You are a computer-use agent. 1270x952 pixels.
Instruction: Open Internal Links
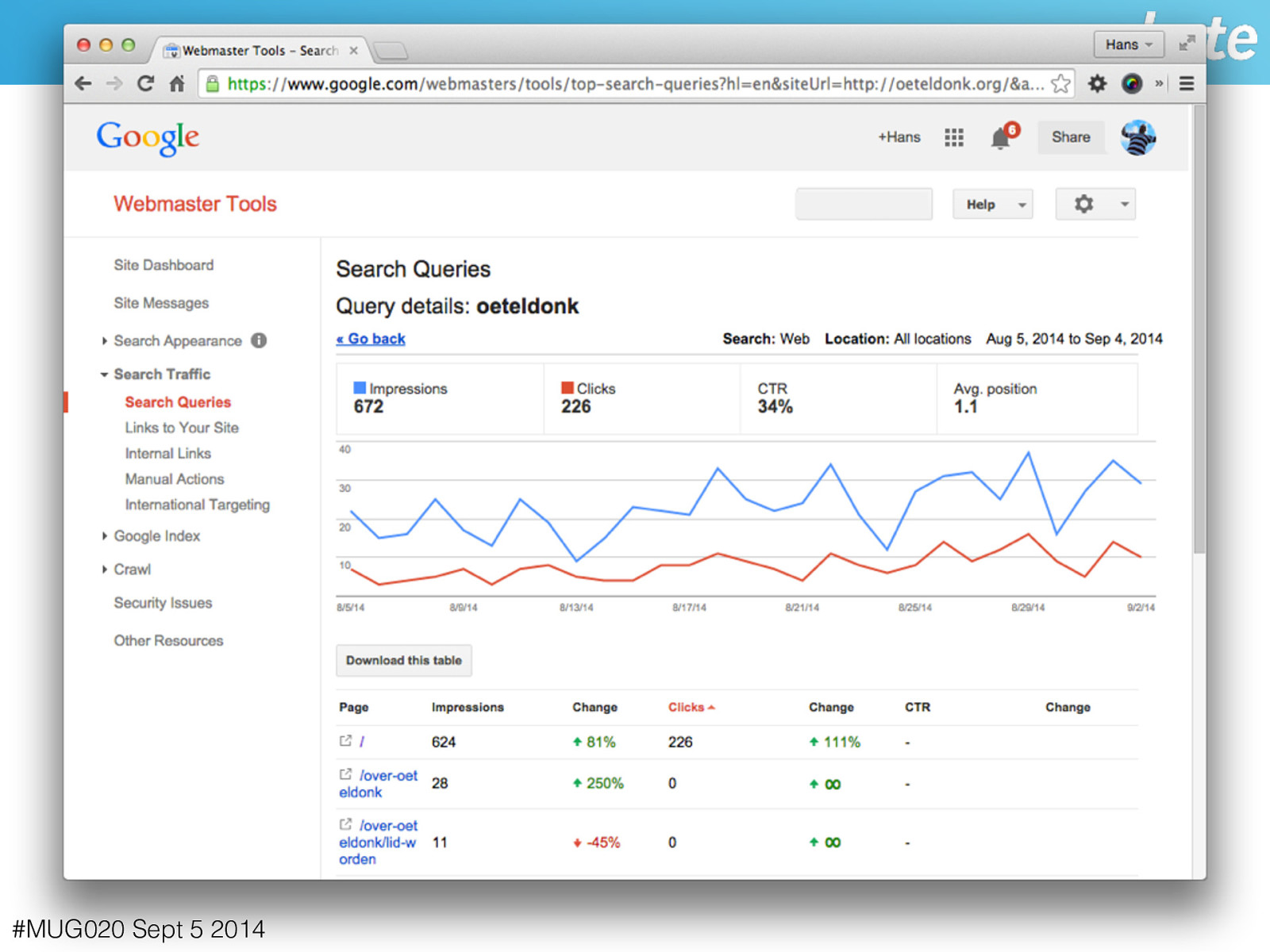click(x=167, y=453)
